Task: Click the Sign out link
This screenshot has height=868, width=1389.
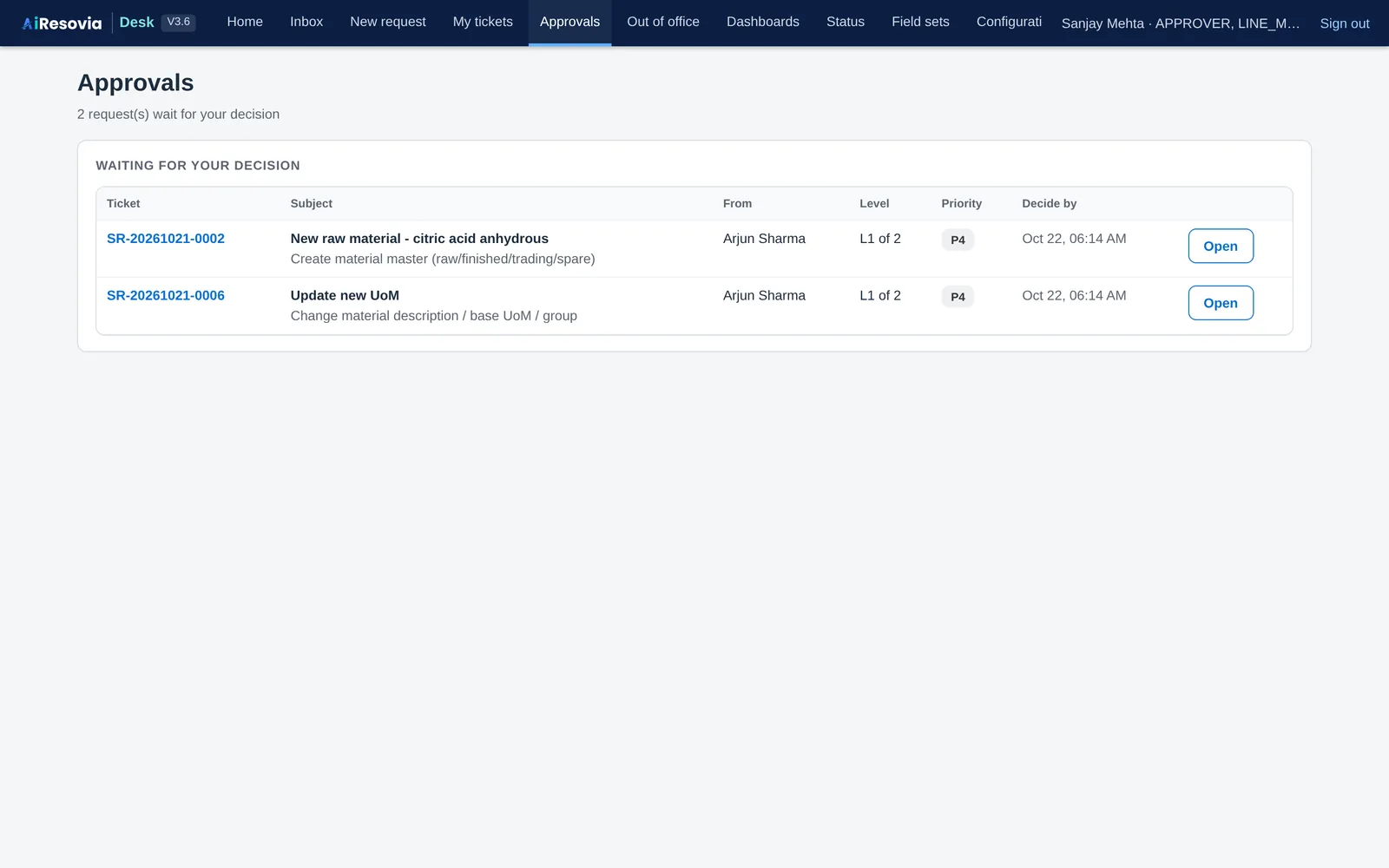Action: click(1345, 23)
